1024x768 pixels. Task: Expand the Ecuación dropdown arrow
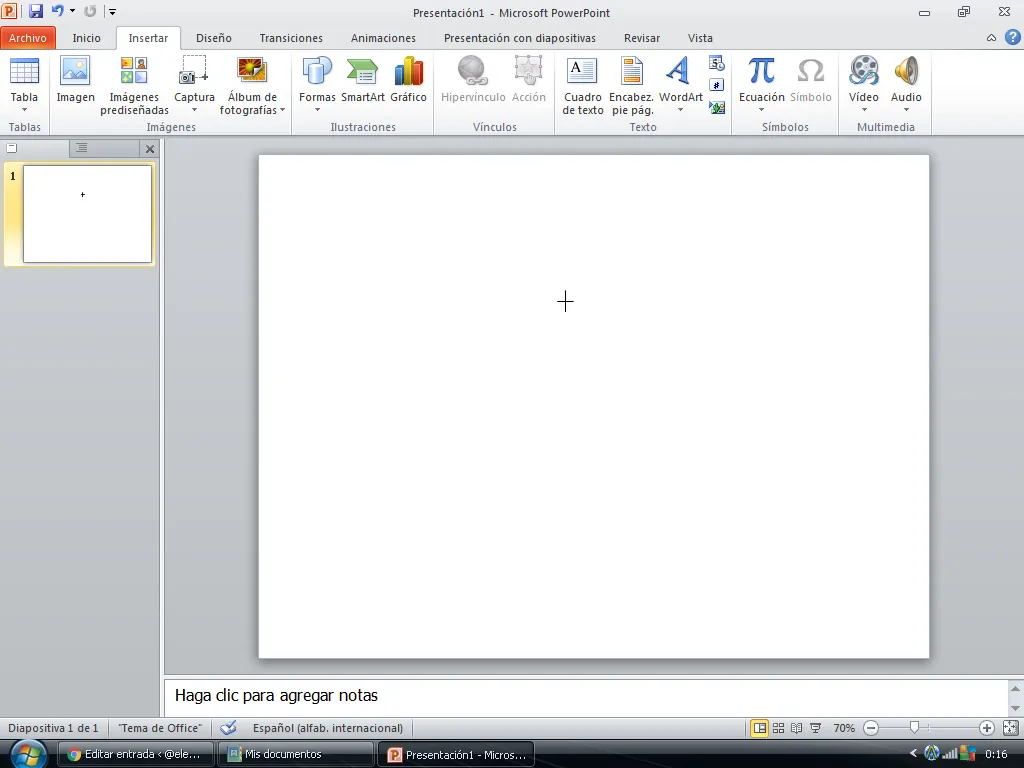pyautogui.click(x=761, y=110)
